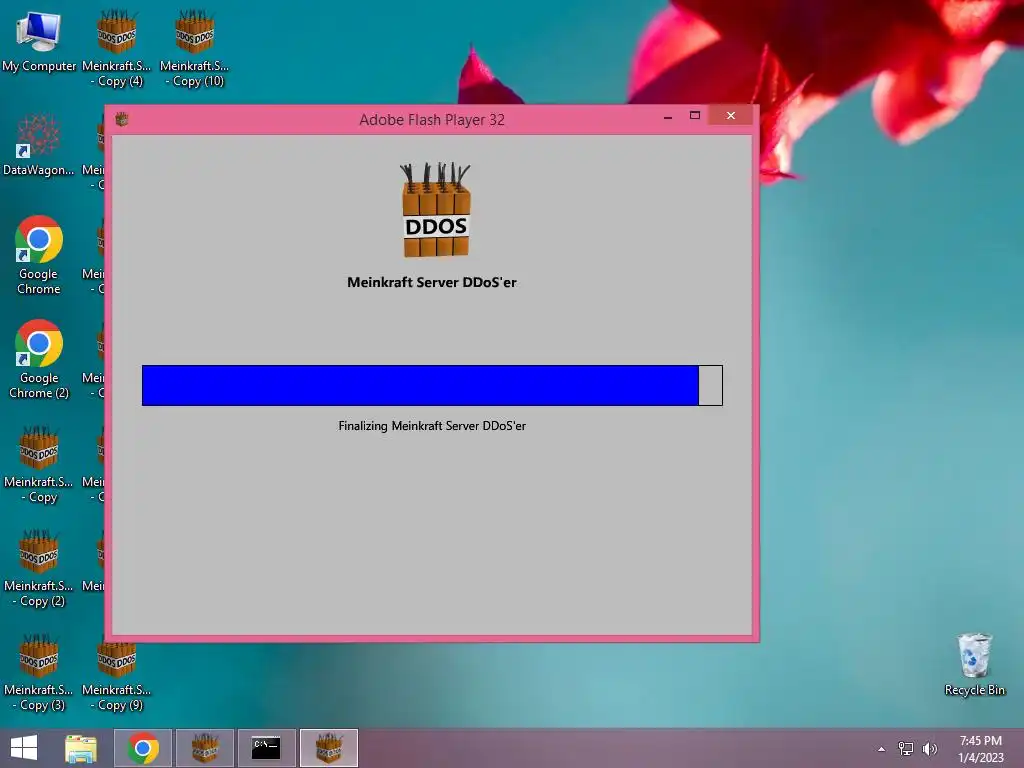Switch to Chrome in the taskbar
1024x768 pixels.
pos(143,748)
